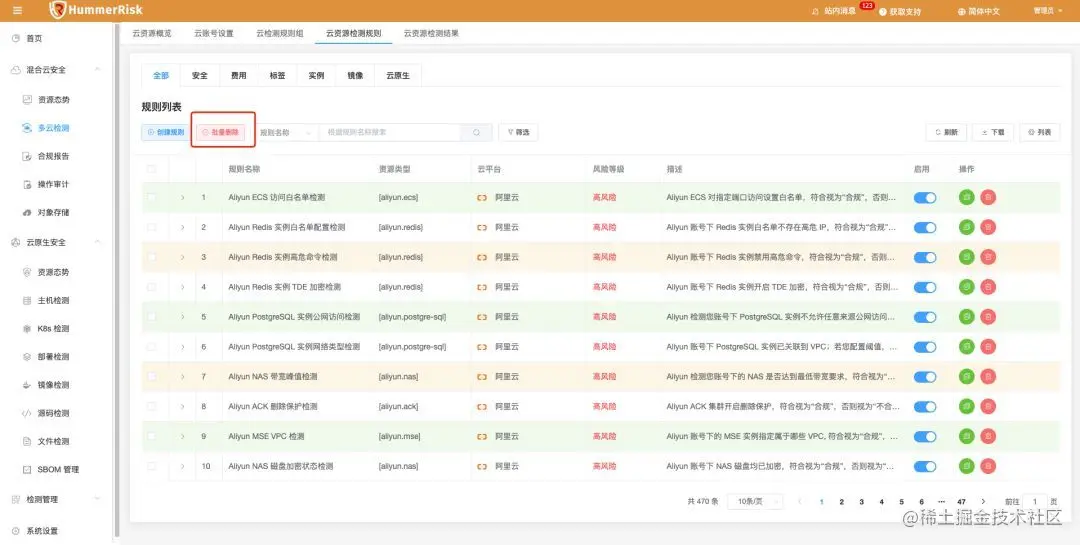Switch to the 云账号设置 tab
This screenshot has width=1080, height=545.
(x=214, y=33)
